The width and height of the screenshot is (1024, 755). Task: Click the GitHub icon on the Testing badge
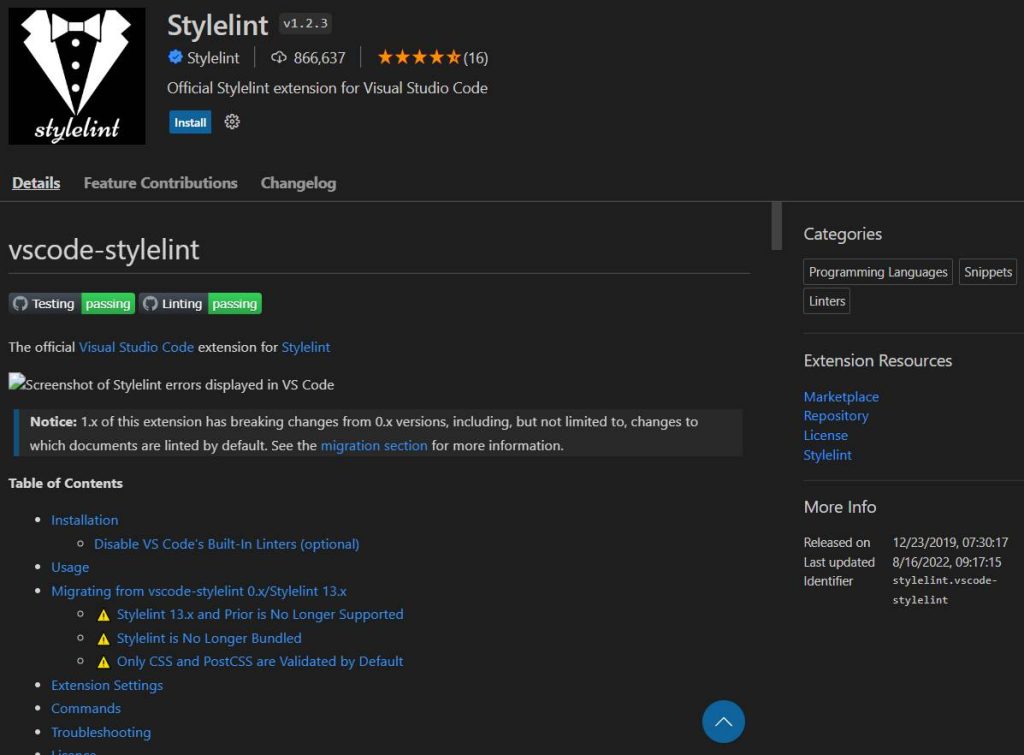click(19, 303)
